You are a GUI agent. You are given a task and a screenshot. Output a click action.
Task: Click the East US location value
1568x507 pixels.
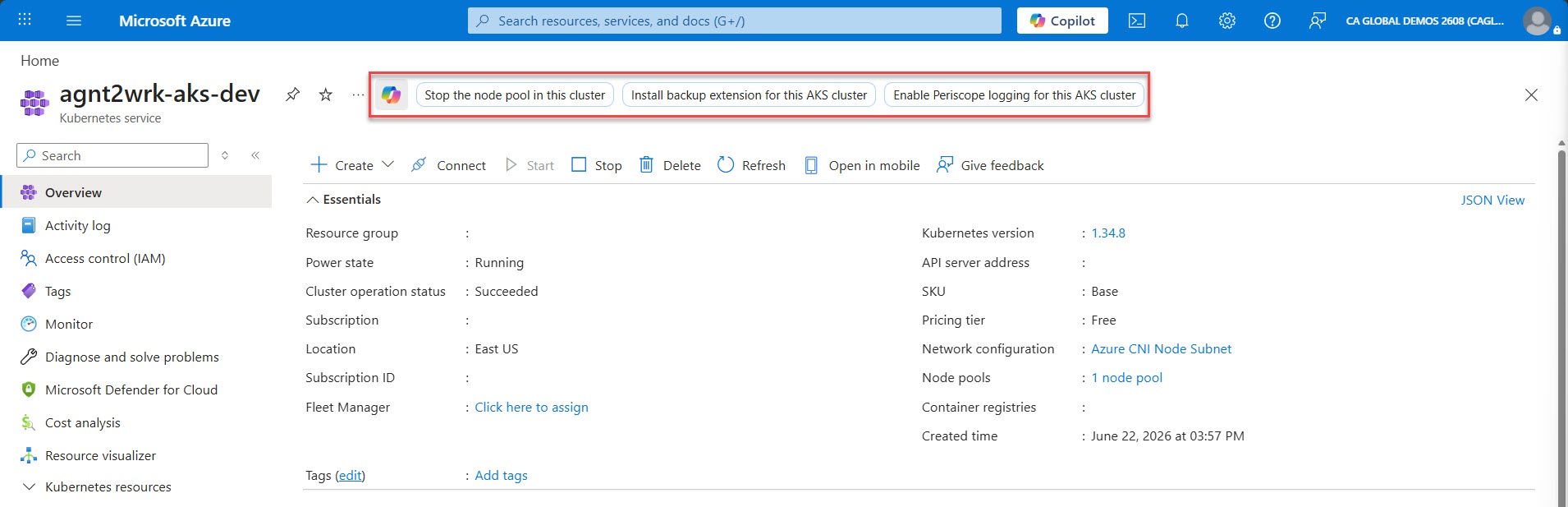click(497, 349)
